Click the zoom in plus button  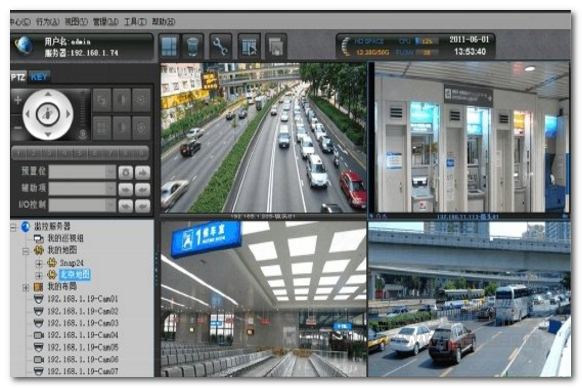[x=17, y=100]
